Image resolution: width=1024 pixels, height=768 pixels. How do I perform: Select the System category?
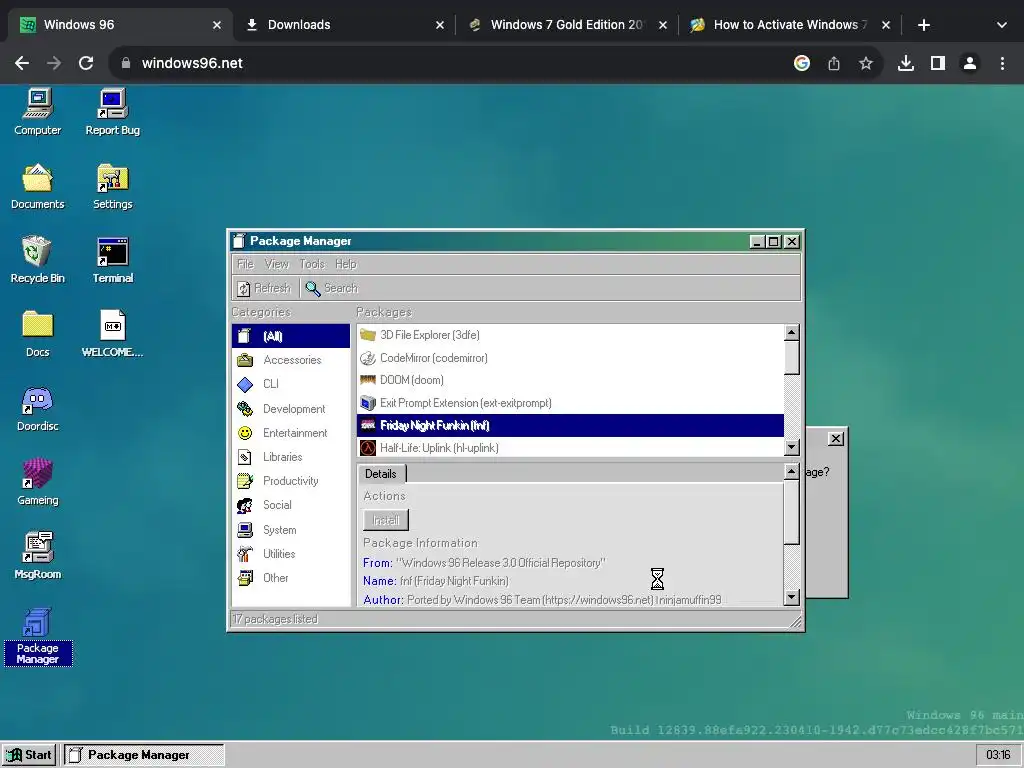click(x=291, y=530)
